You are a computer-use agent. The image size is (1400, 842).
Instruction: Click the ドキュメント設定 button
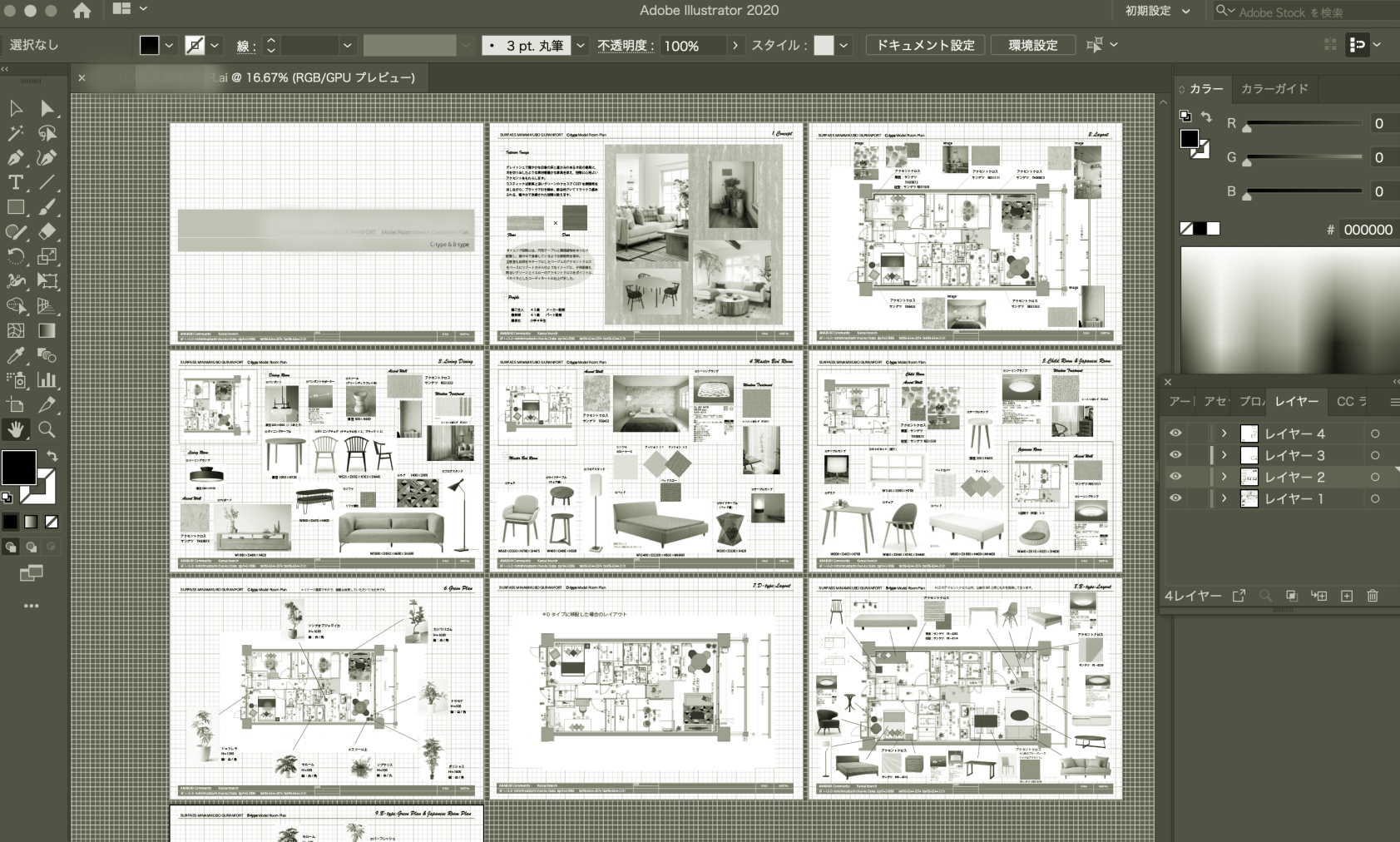click(925, 45)
